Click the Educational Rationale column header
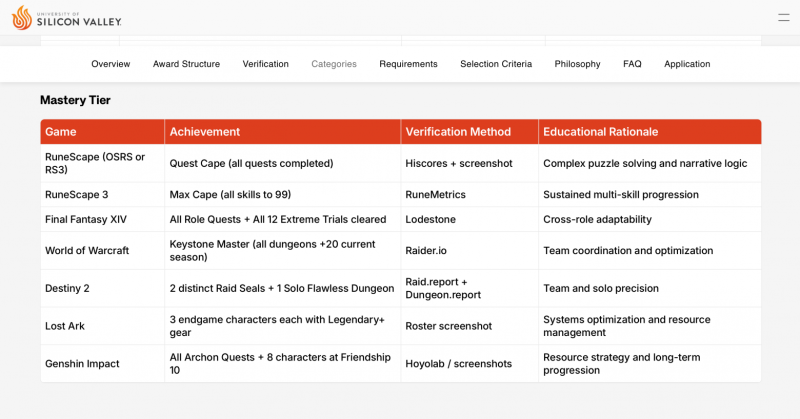The image size is (800, 419). coord(649,132)
